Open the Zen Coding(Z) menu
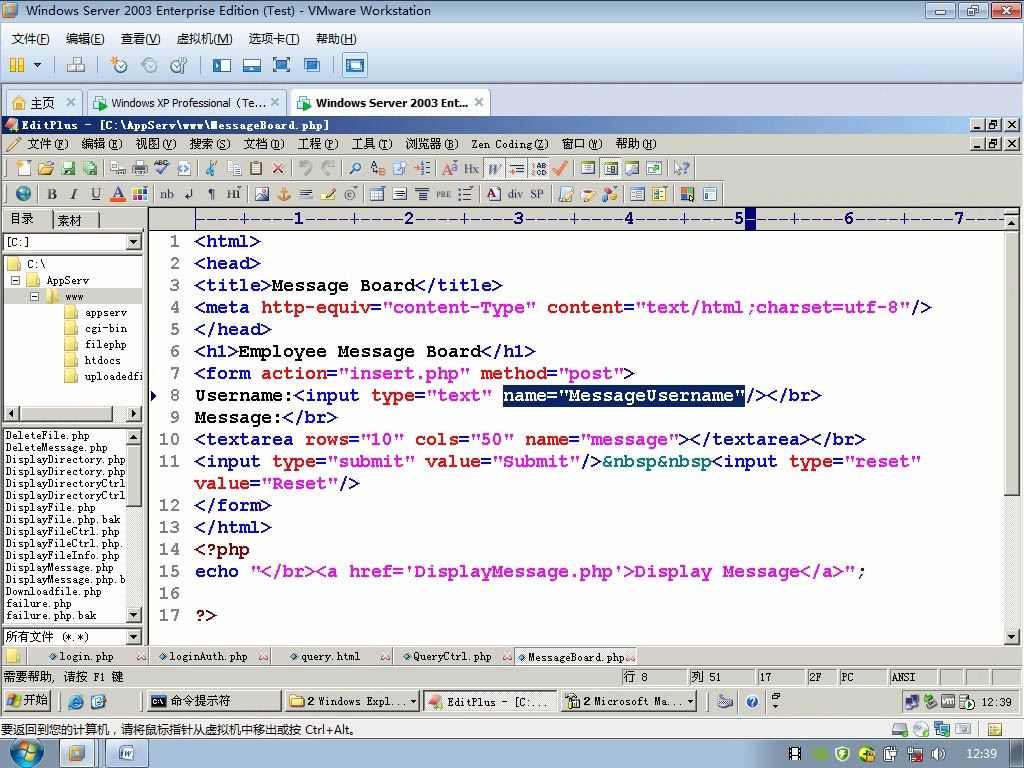 pos(510,144)
